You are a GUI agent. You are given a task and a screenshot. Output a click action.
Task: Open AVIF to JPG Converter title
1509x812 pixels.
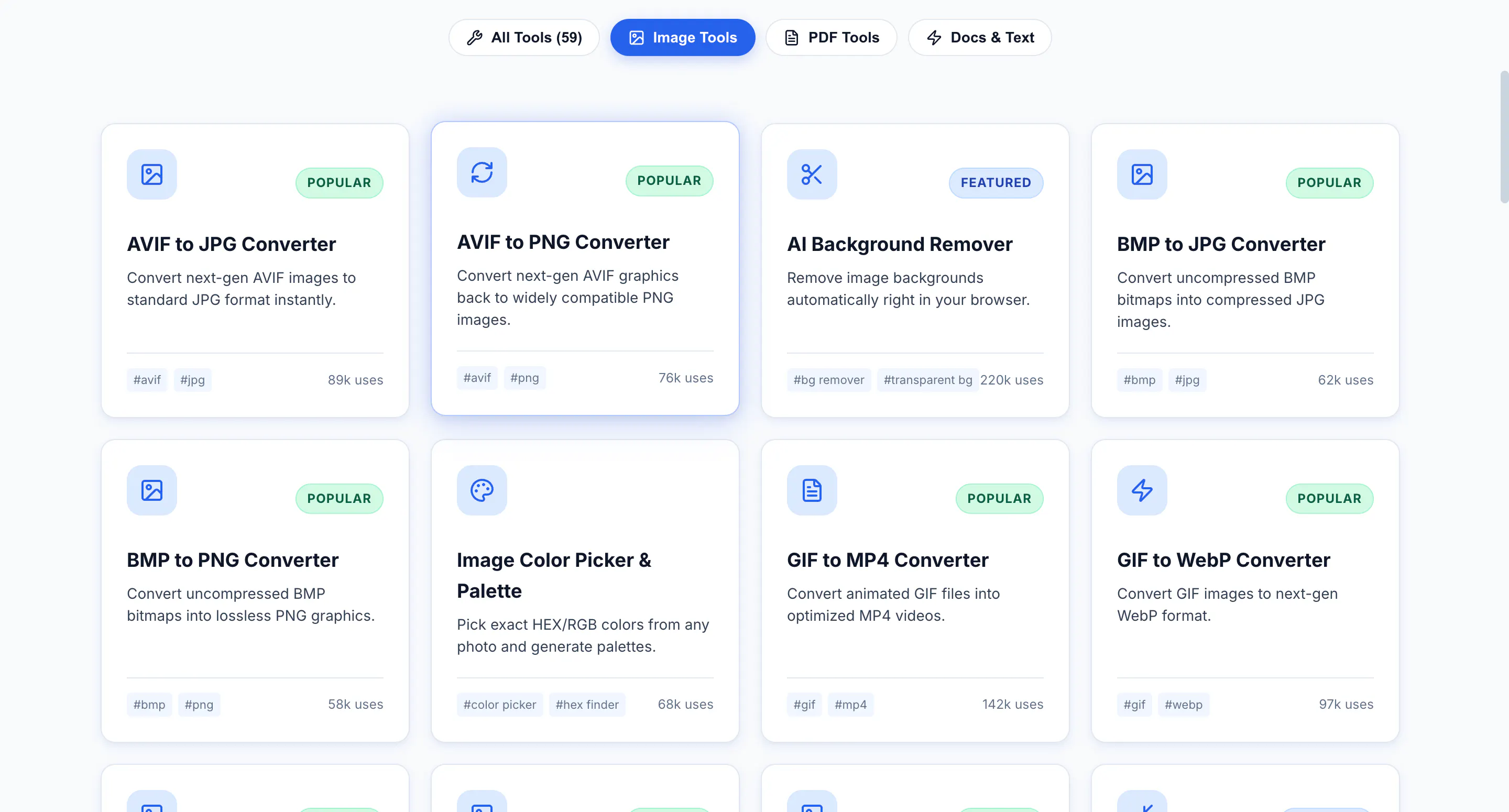coord(232,244)
